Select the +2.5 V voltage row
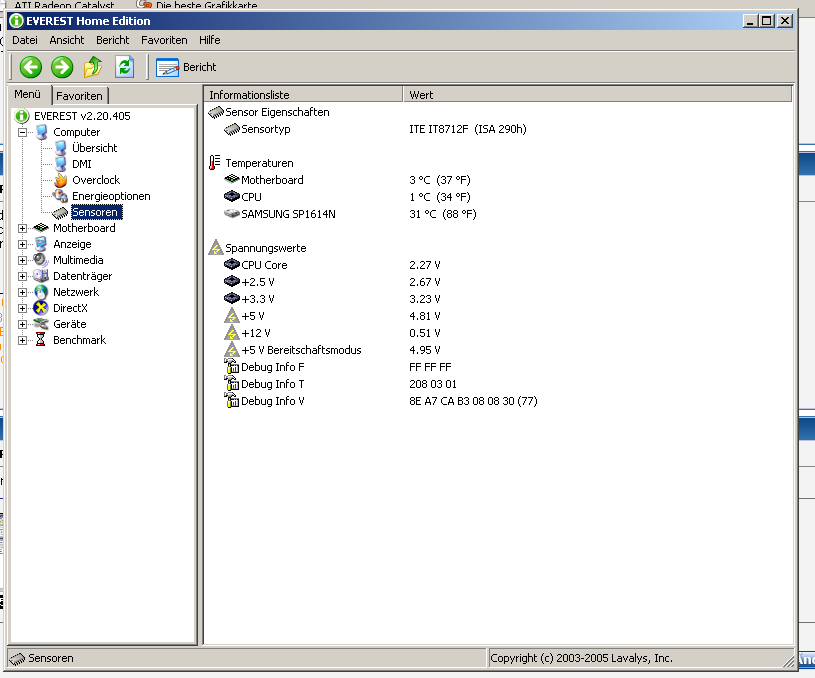The image size is (815, 678). (498, 282)
